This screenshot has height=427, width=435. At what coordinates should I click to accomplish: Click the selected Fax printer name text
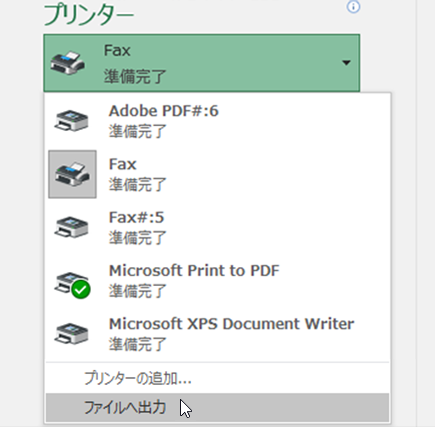pyautogui.click(x=117, y=51)
